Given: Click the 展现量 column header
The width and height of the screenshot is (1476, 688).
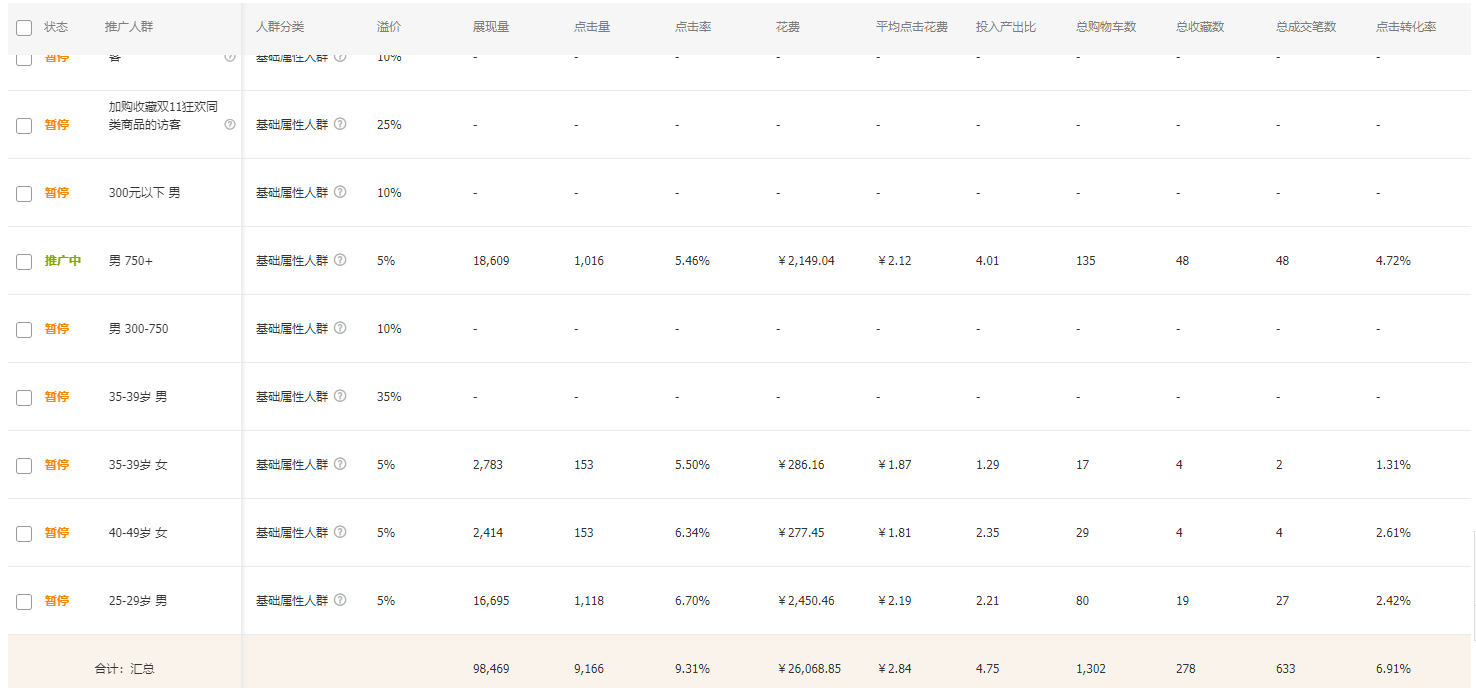Looking at the screenshot, I should point(491,27).
